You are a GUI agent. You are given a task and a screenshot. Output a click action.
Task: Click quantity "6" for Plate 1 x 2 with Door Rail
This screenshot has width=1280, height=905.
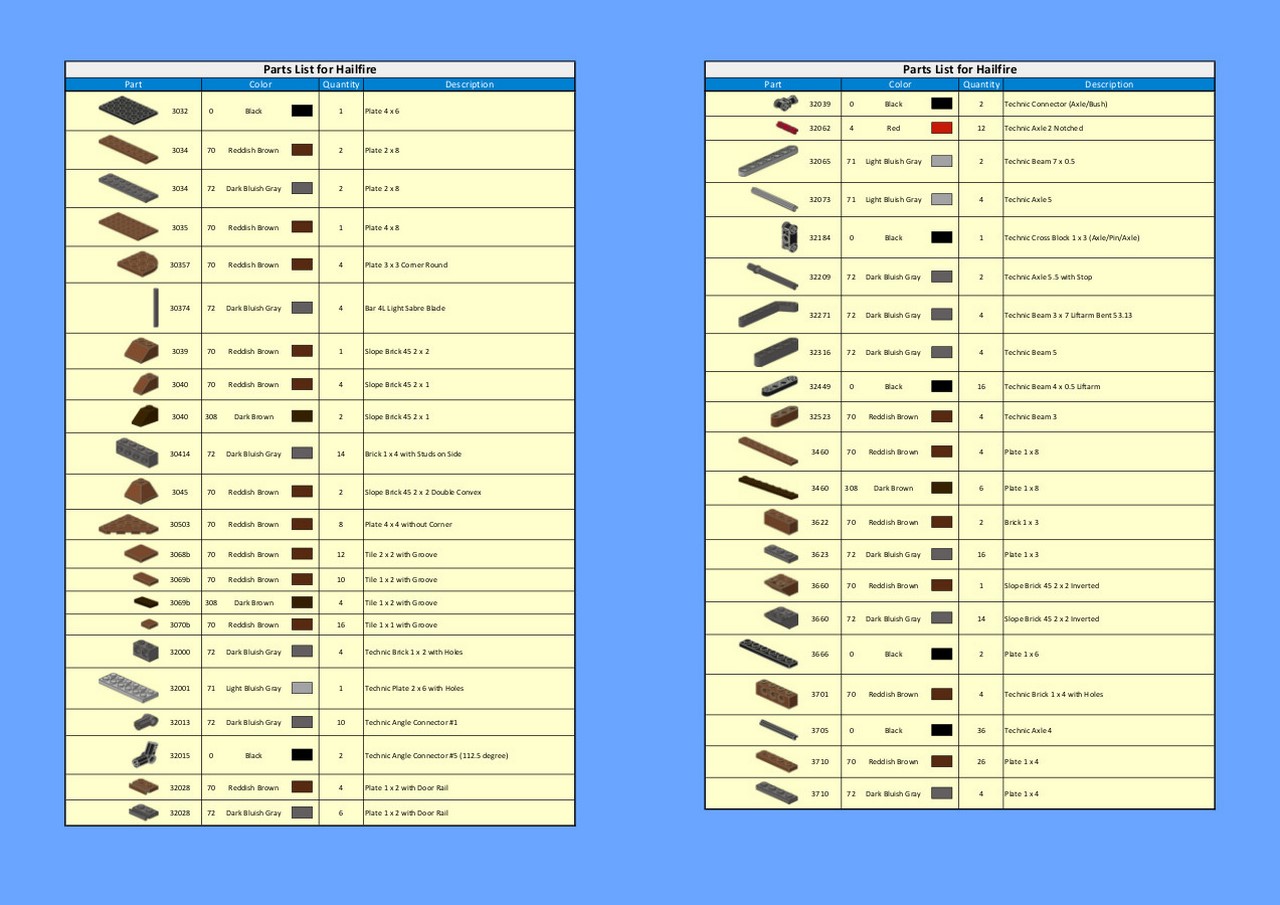341,813
